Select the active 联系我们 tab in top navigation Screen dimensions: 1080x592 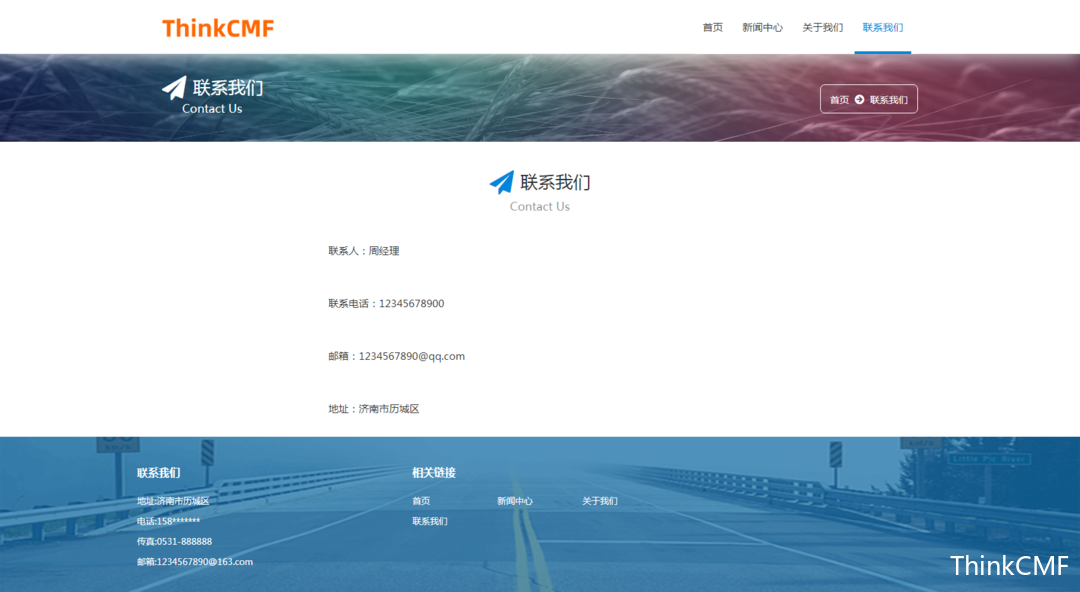click(x=882, y=28)
